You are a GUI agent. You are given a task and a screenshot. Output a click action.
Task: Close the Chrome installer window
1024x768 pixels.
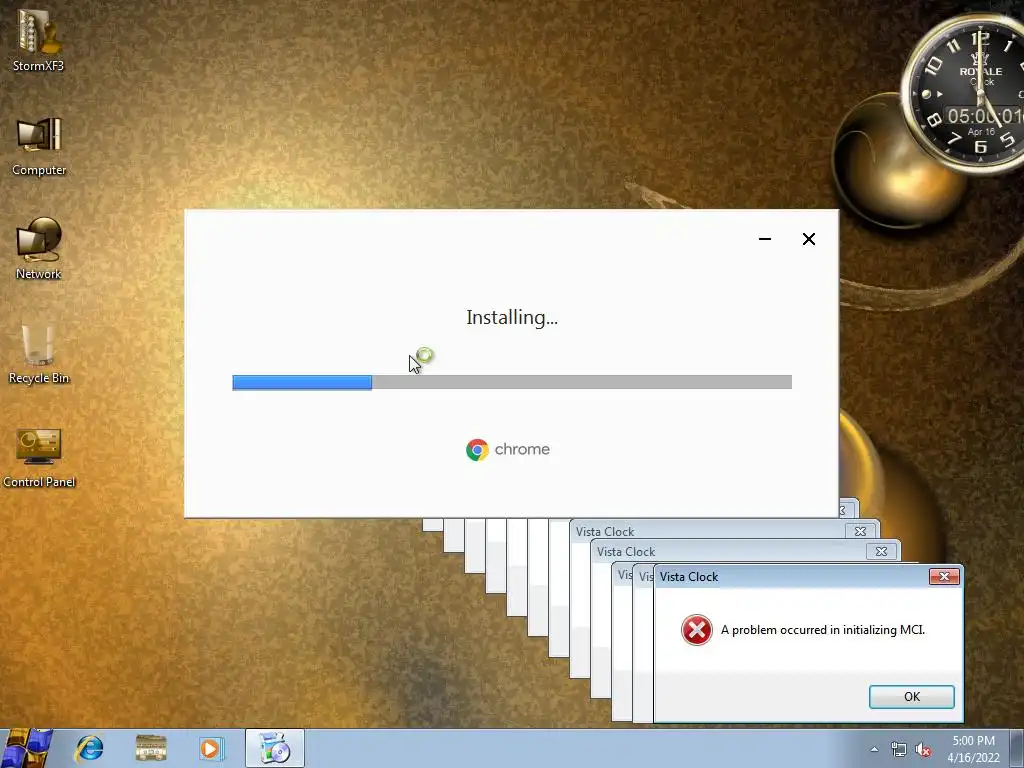pos(808,239)
